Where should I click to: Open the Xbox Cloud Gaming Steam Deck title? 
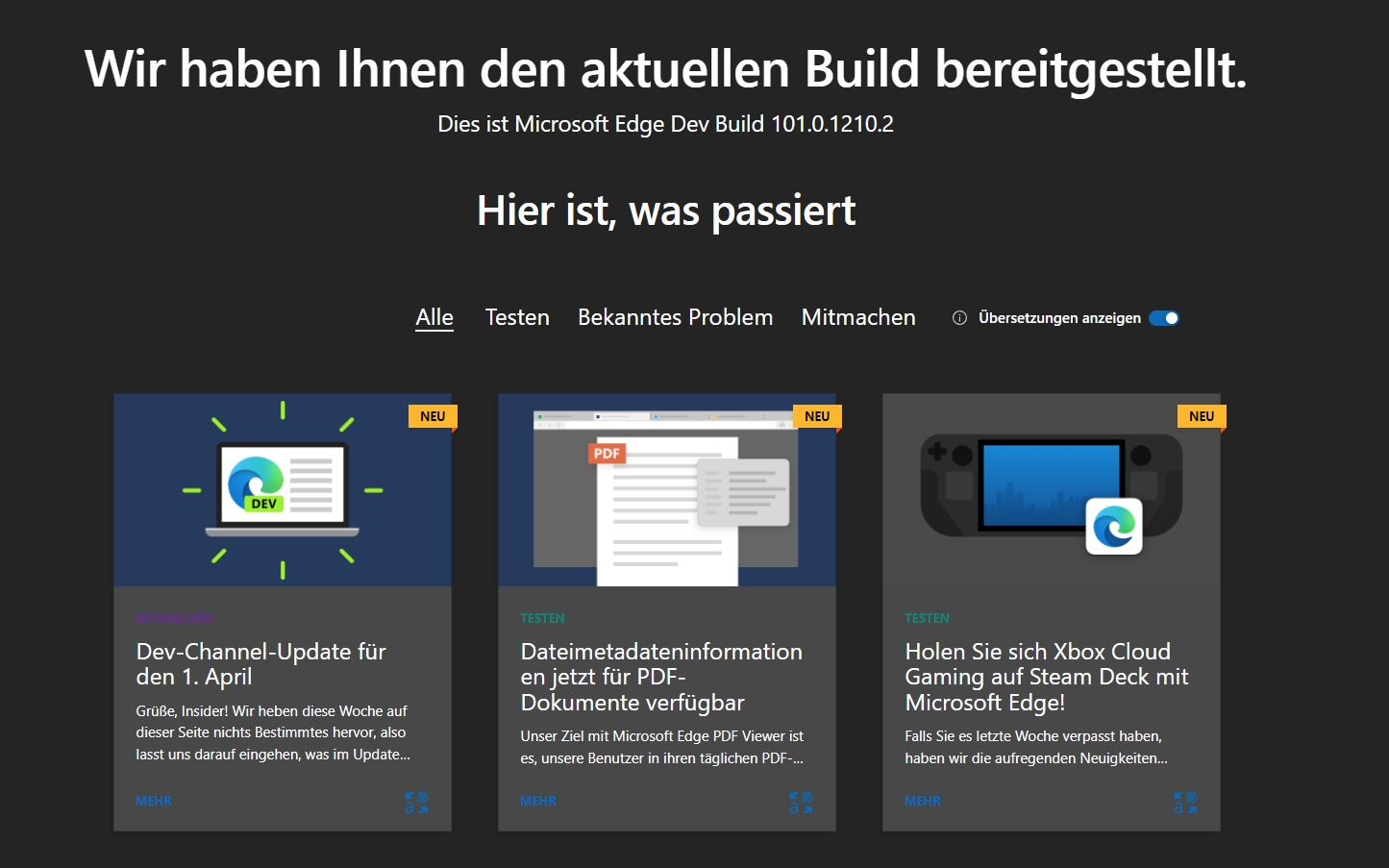1047,677
